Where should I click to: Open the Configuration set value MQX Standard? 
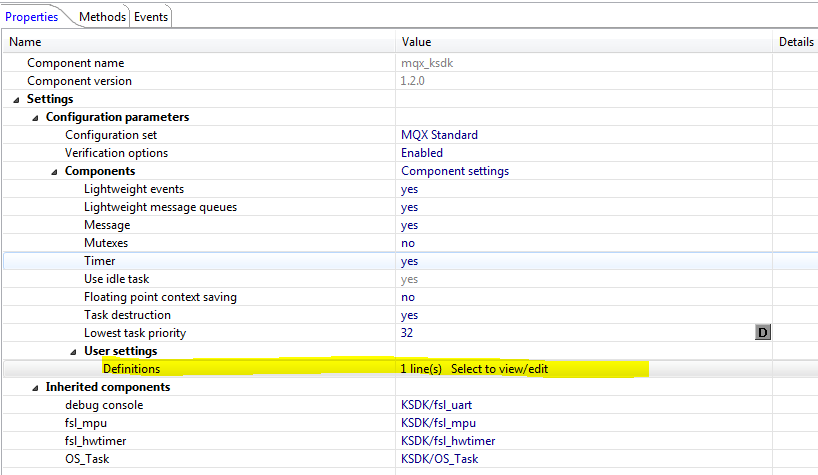[x=439, y=135]
